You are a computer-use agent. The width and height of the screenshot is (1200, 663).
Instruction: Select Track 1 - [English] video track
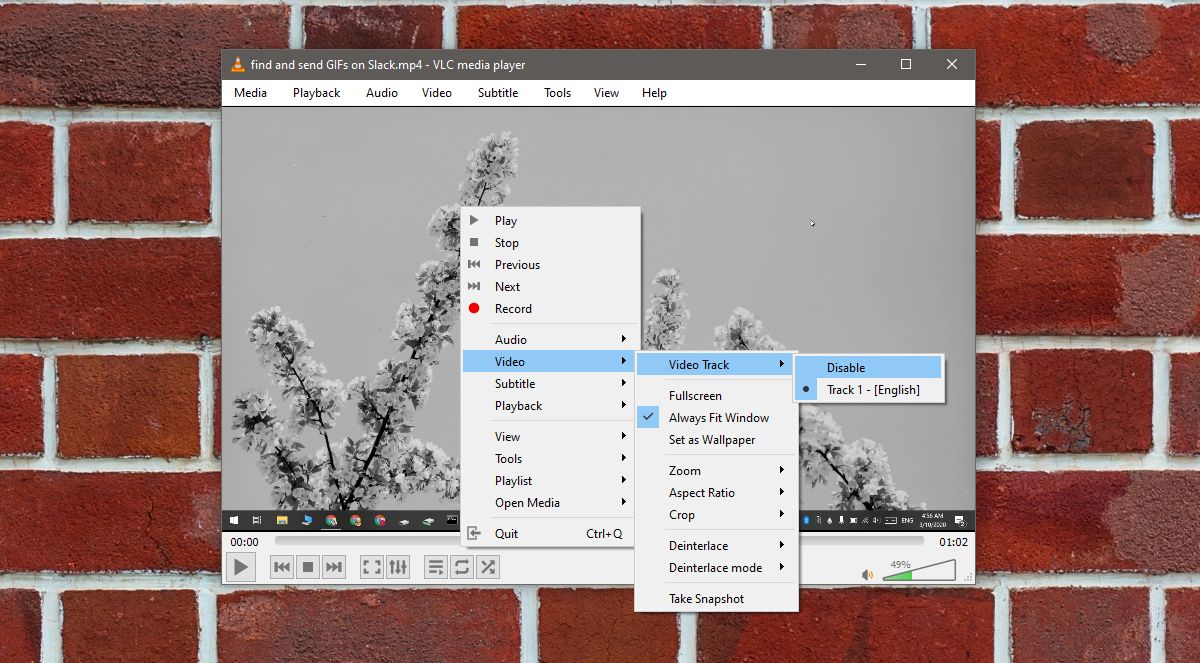click(x=869, y=390)
